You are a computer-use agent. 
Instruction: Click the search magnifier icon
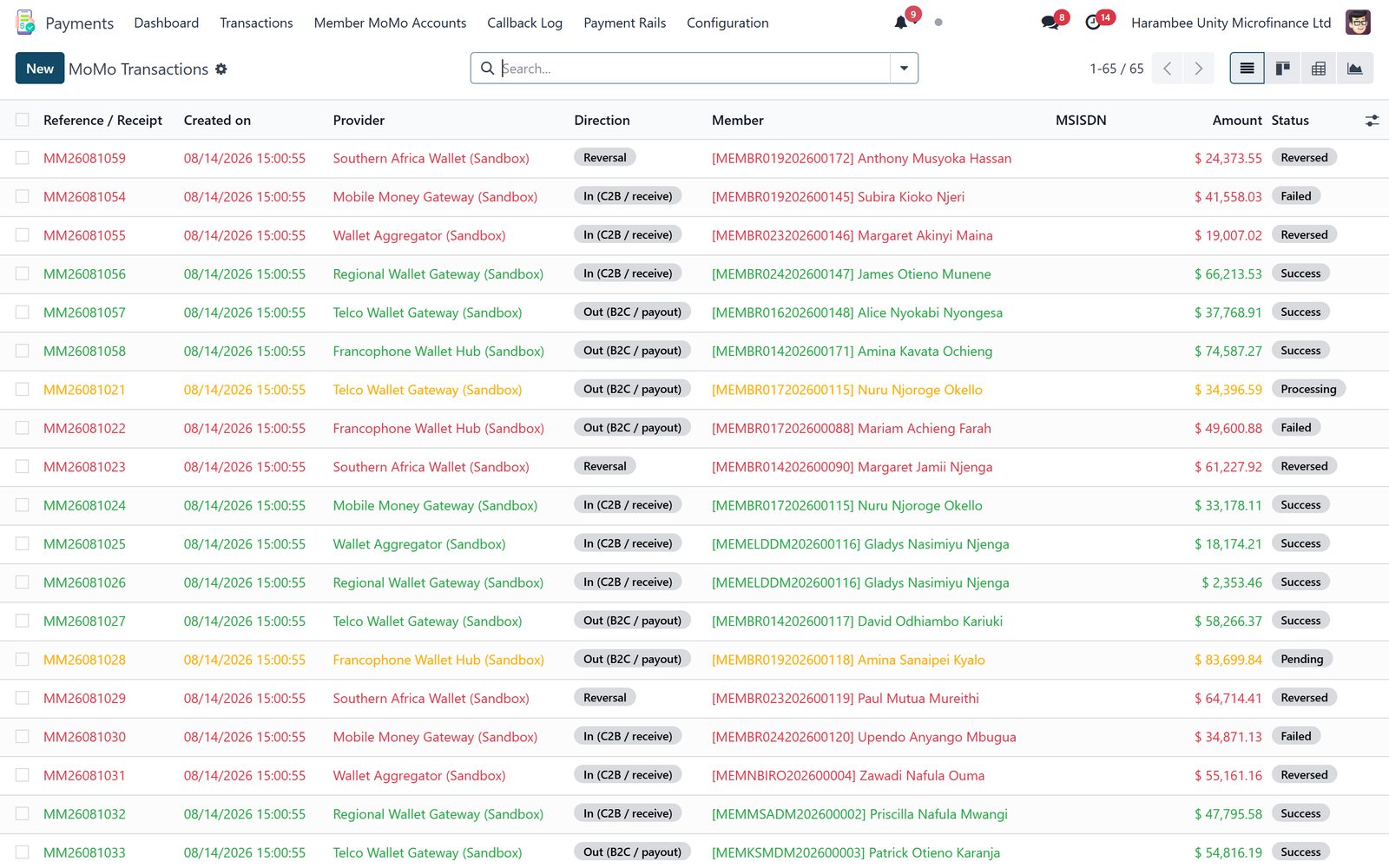coord(488,69)
